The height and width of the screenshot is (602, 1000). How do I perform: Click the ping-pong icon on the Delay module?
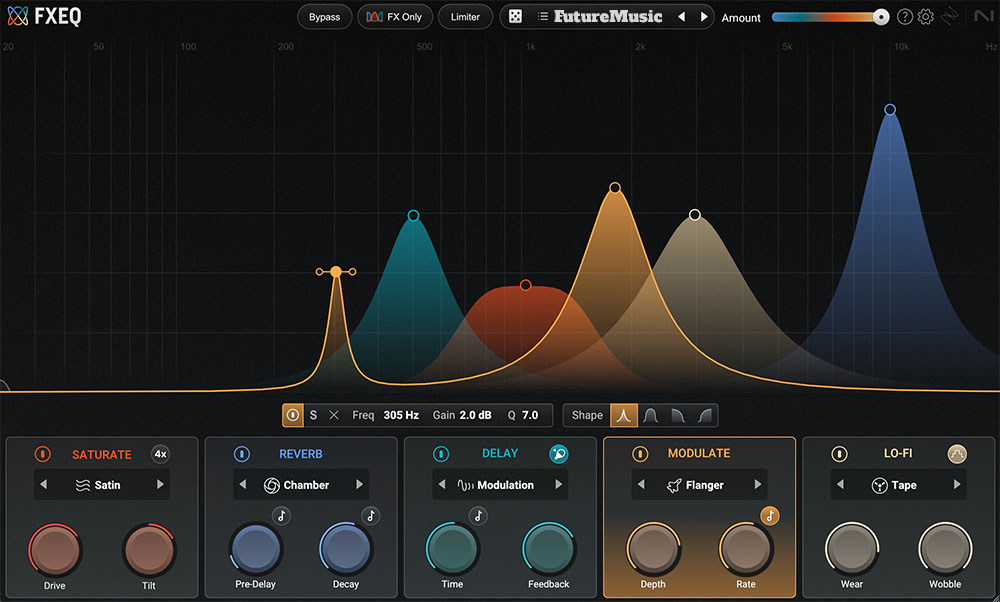click(559, 453)
